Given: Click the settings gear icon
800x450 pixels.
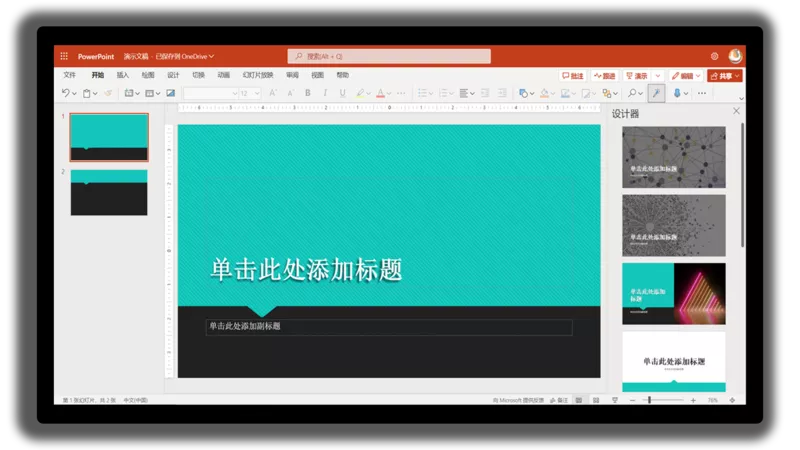Looking at the screenshot, I should [x=714, y=56].
